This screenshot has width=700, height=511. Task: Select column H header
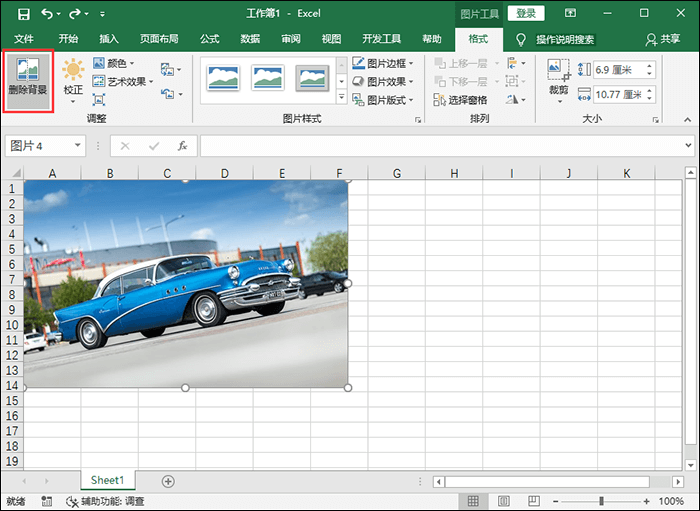click(x=454, y=173)
